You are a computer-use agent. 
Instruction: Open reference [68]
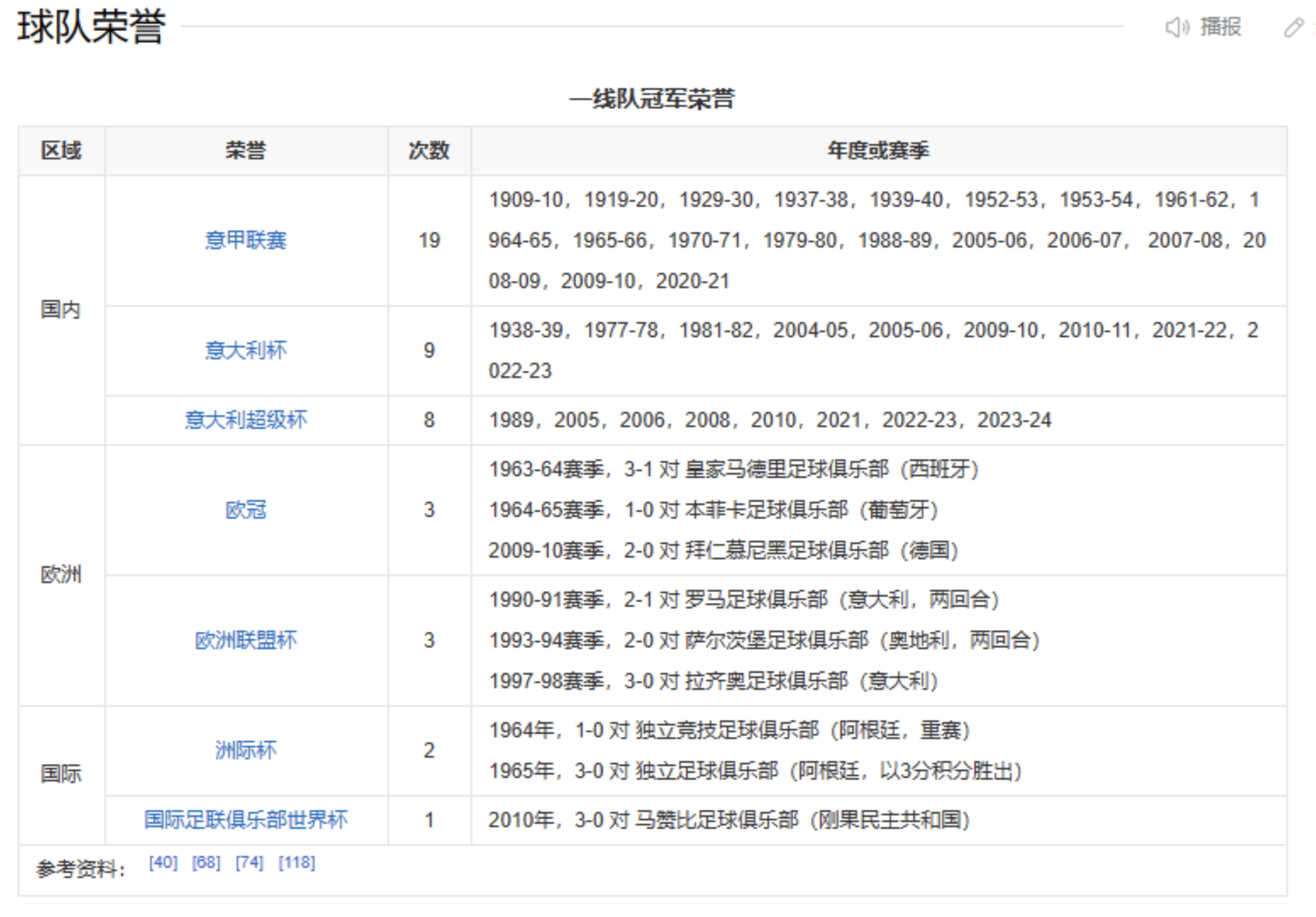[206, 863]
